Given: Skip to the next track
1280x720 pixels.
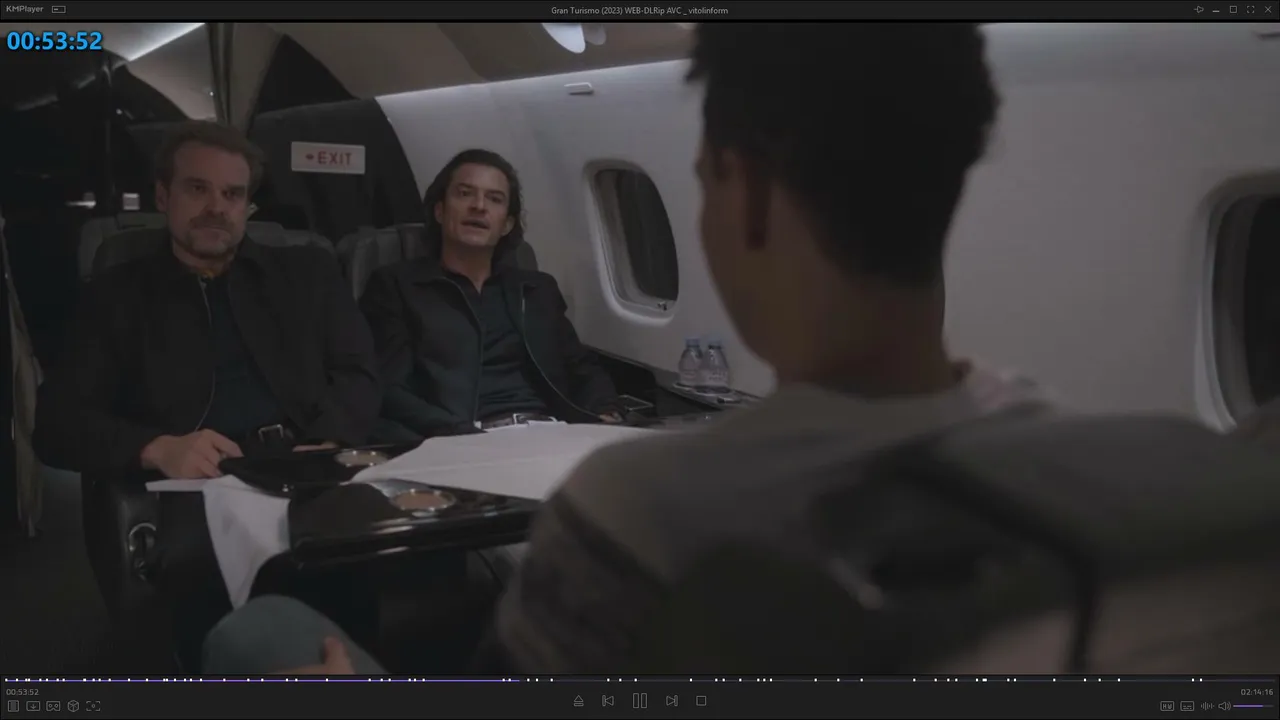Looking at the screenshot, I should pos(672,701).
